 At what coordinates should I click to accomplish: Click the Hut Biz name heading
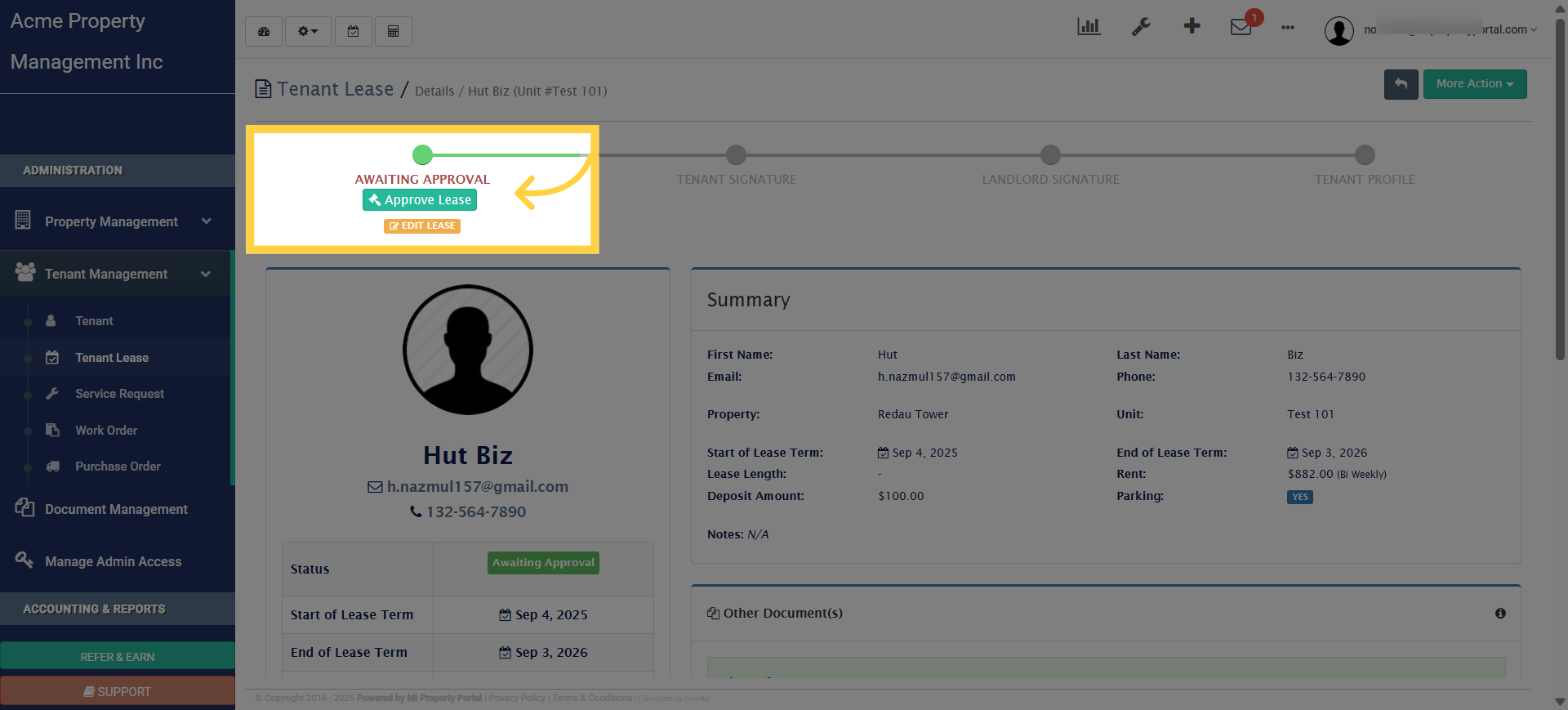pos(468,455)
